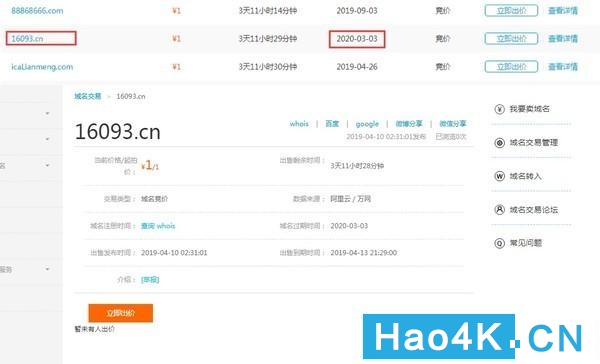This screenshot has width=600, height=364.
Task: Click 立即出价 in the icalianmeng.com row
Action: tap(511, 67)
